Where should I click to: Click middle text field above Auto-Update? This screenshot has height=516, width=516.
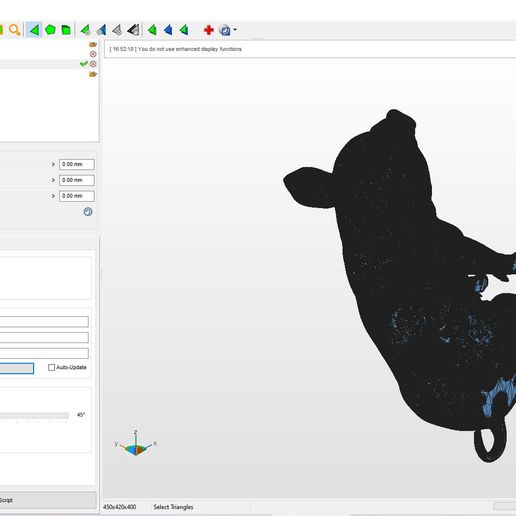[44, 337]
